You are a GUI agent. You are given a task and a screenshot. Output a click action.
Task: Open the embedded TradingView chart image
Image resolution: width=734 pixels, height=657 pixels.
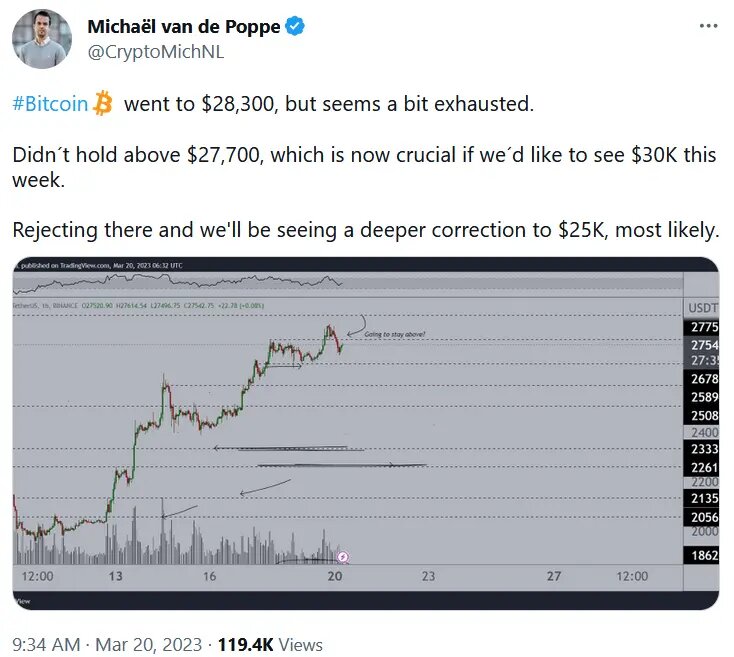(366, 433)
